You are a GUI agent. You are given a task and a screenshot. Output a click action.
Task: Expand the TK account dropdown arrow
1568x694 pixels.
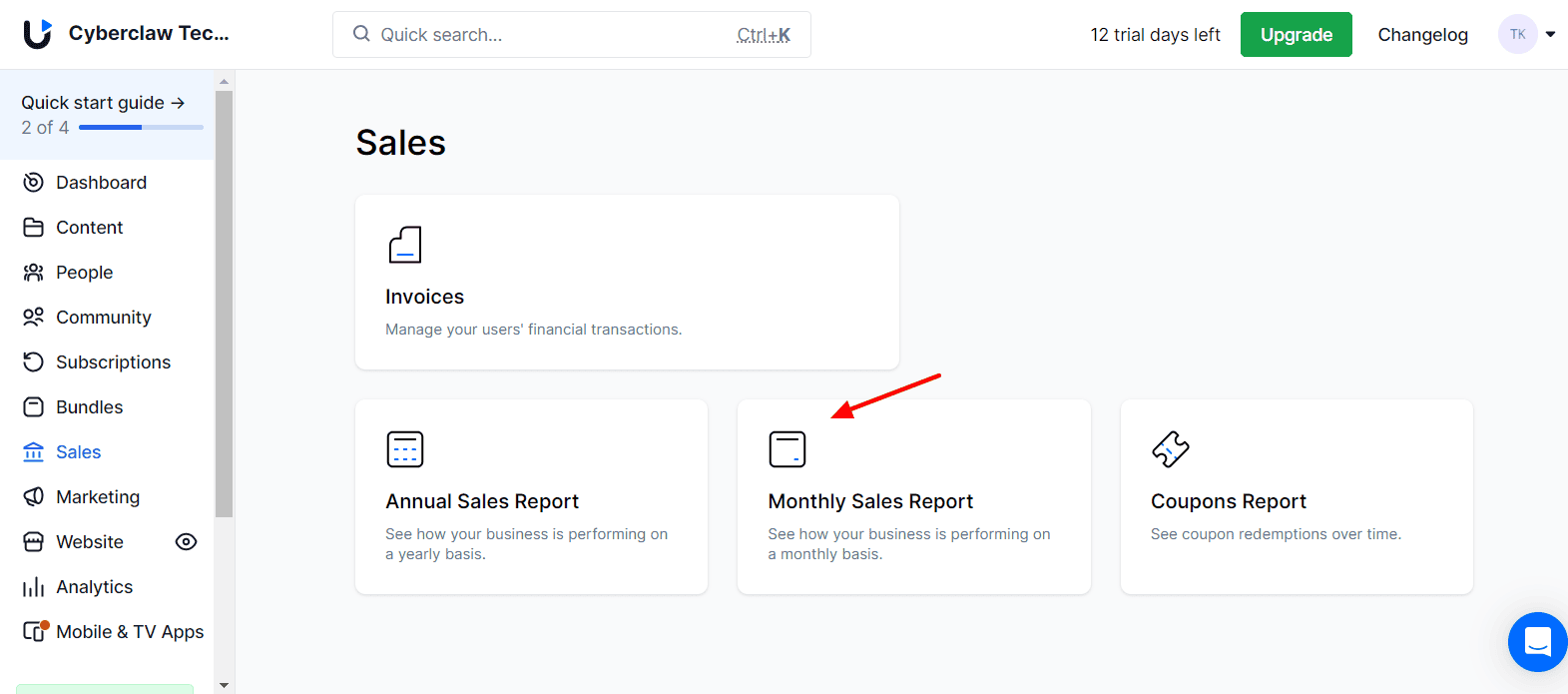click(1550, 34)
